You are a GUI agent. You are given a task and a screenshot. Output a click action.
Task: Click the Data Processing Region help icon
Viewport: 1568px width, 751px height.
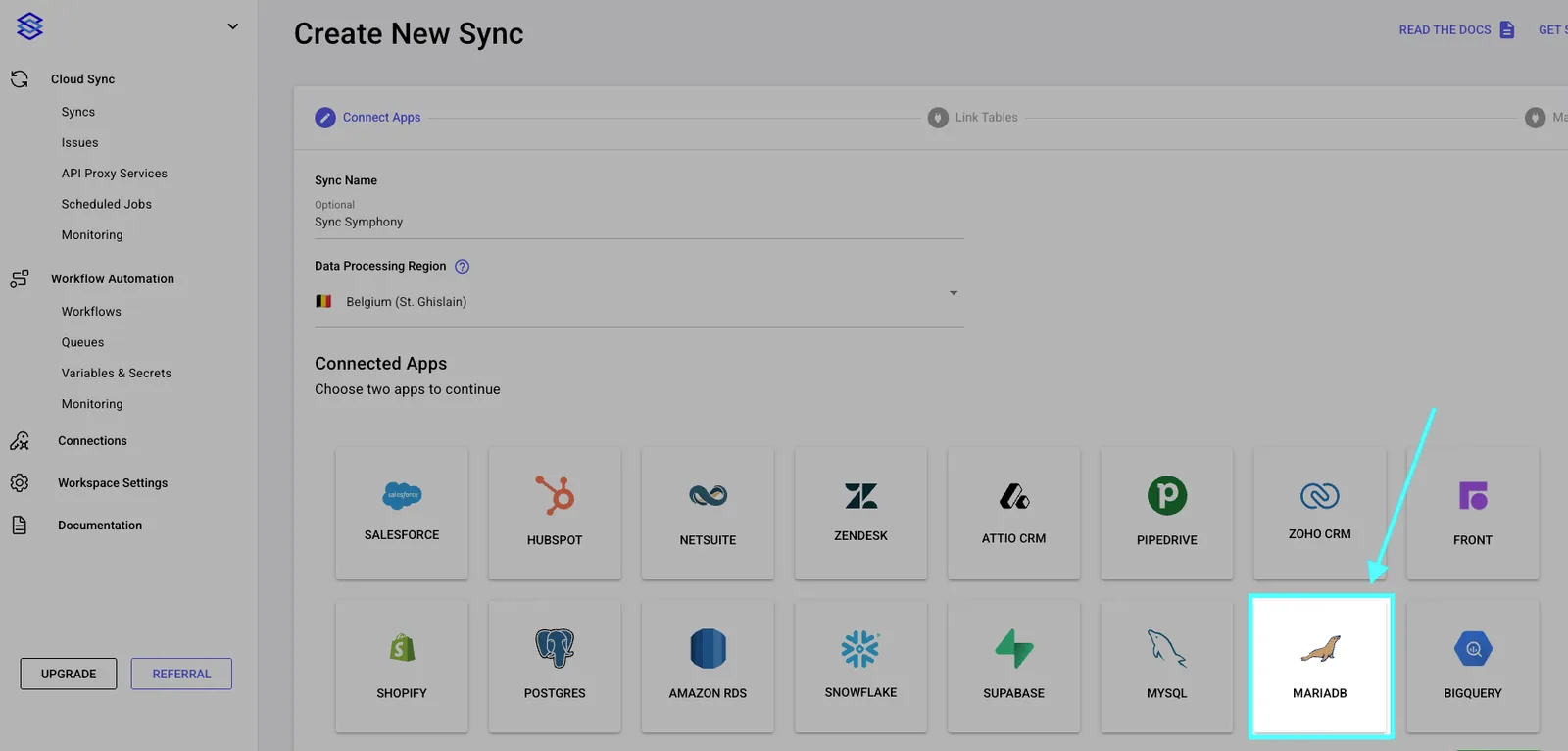pos(463,267)
